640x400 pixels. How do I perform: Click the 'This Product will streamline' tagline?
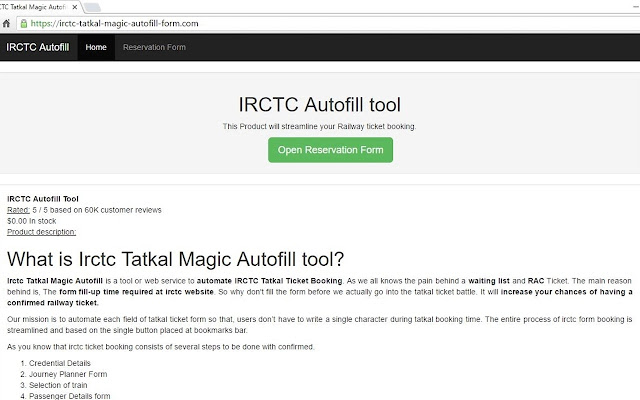pyautogui.click(x=319, y=127)
